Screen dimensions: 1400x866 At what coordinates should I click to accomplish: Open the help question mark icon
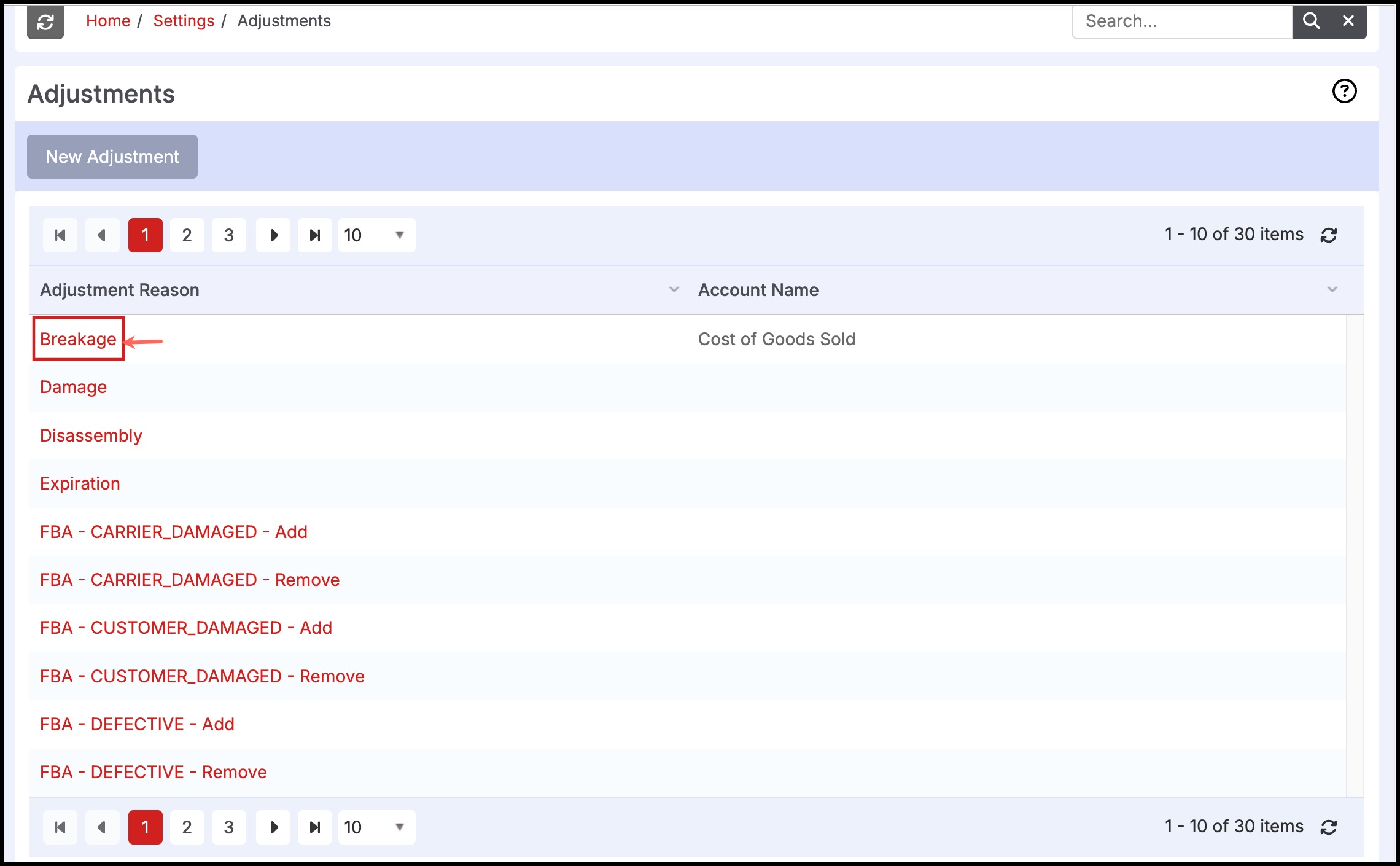[x=1344, y=92]
